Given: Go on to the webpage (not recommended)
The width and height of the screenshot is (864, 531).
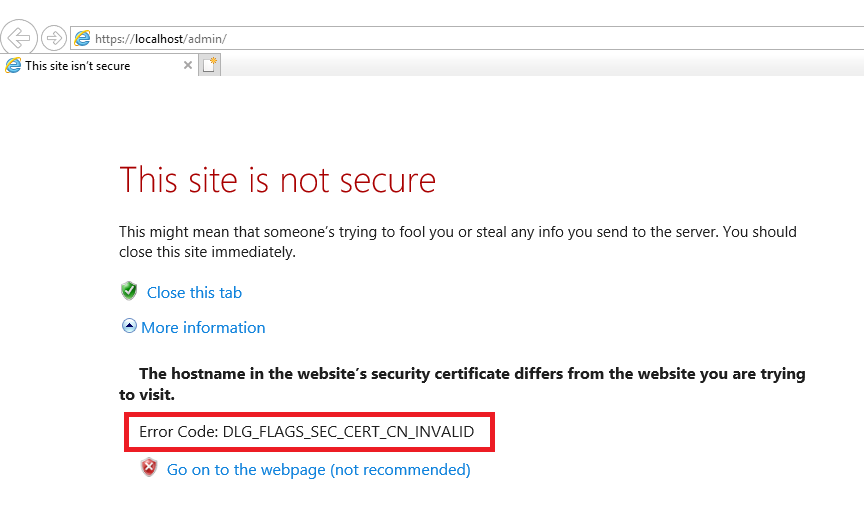Looking at the screenshot, I should click(318, 469).
